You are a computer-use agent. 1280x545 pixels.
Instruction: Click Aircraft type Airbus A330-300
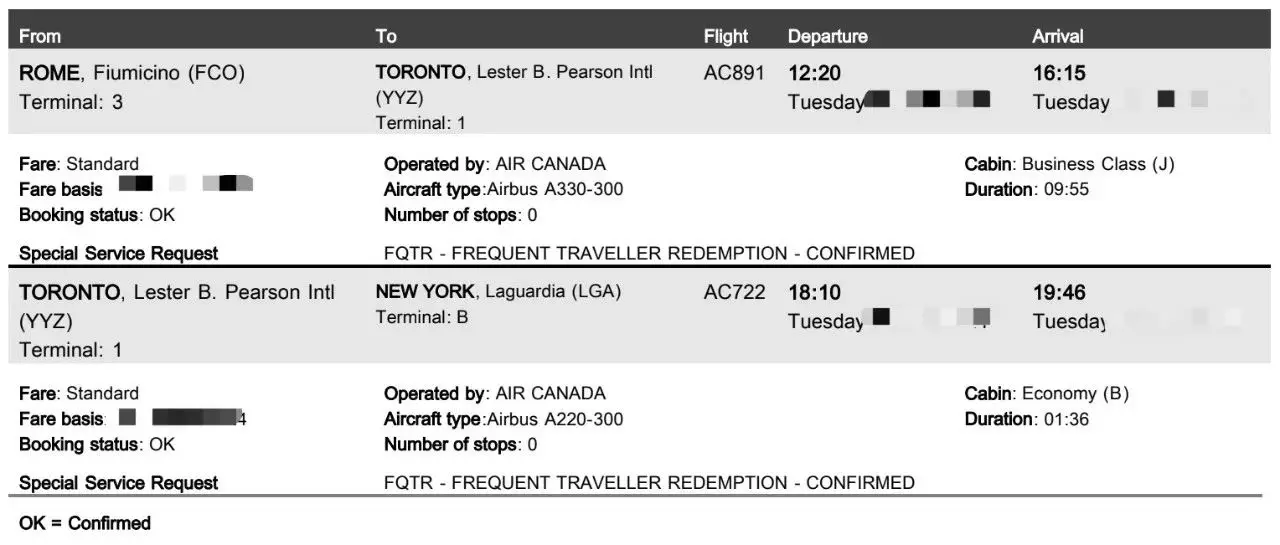click(504, 190)
